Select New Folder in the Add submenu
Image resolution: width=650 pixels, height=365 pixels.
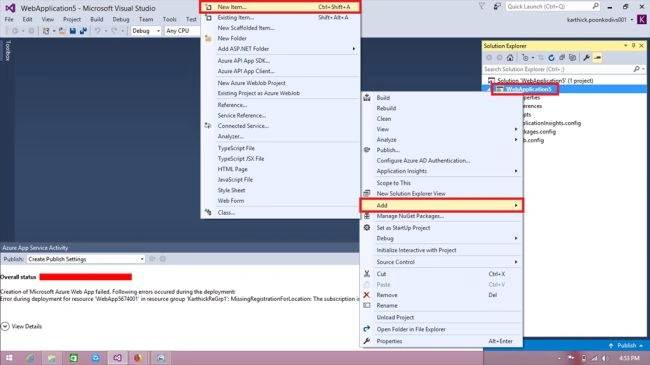pyautogui.click(x=280, y=38)
